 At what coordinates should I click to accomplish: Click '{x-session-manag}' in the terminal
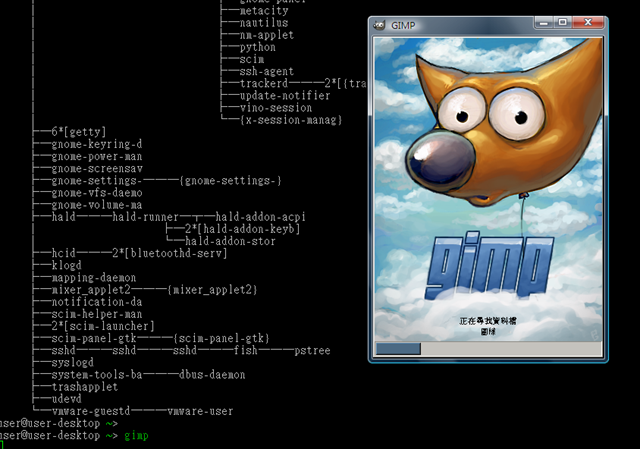click(291, 120)
